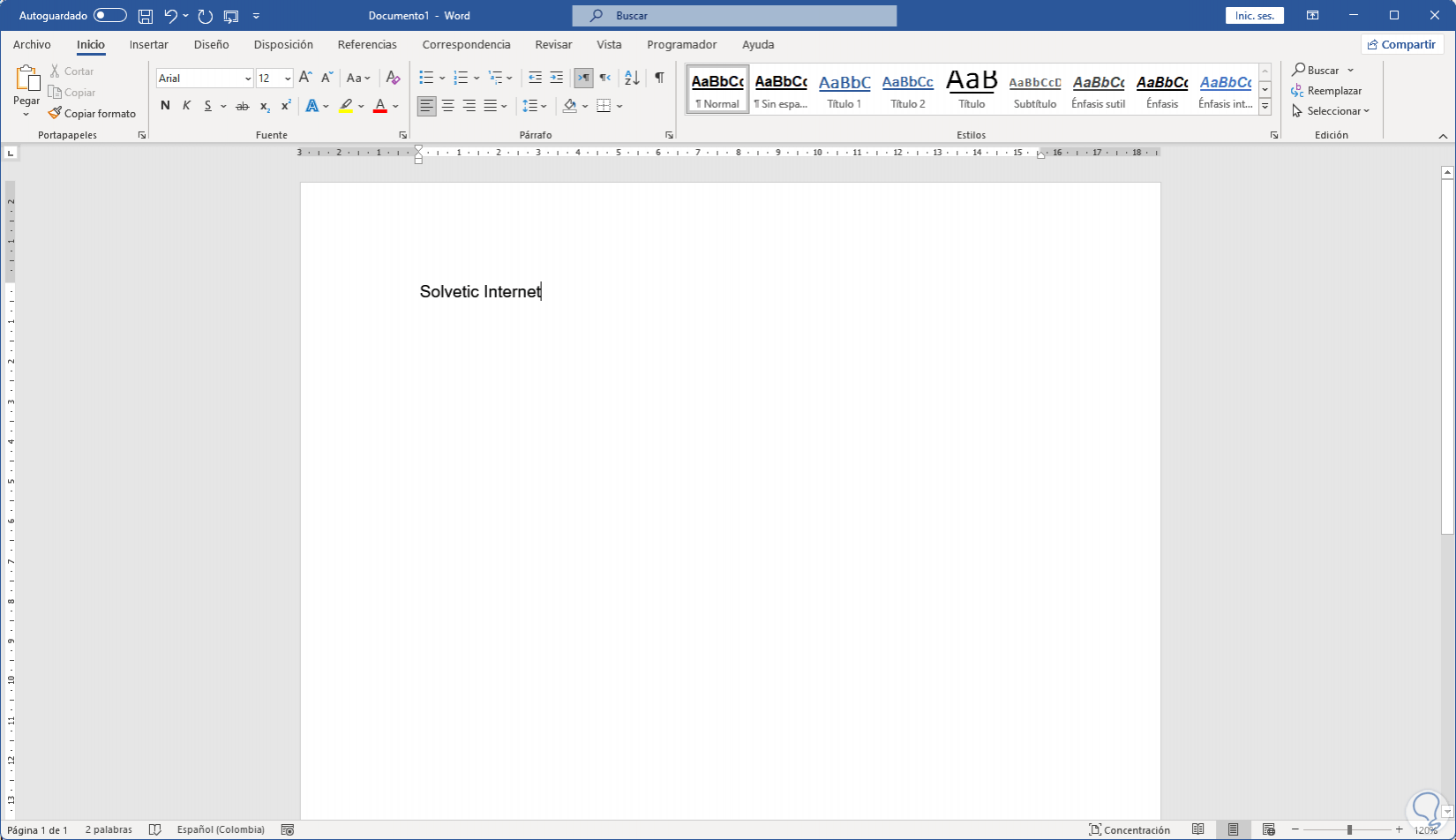Go to the Diseño tab
Image resolution: width=1456 pixels, height=840 pixels.
click(211, 44)
